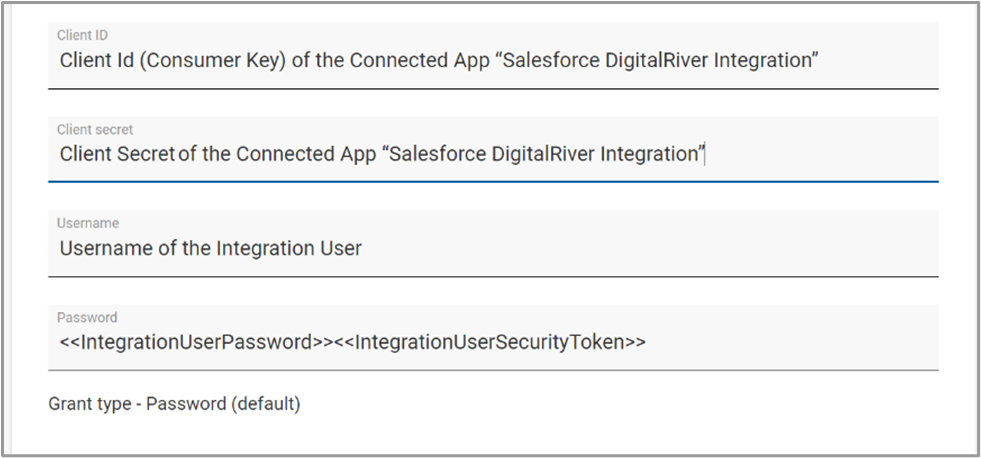Click the "Grant type - Password (default)" text
The width and height of the screenshot is (981, 458).
174,404
